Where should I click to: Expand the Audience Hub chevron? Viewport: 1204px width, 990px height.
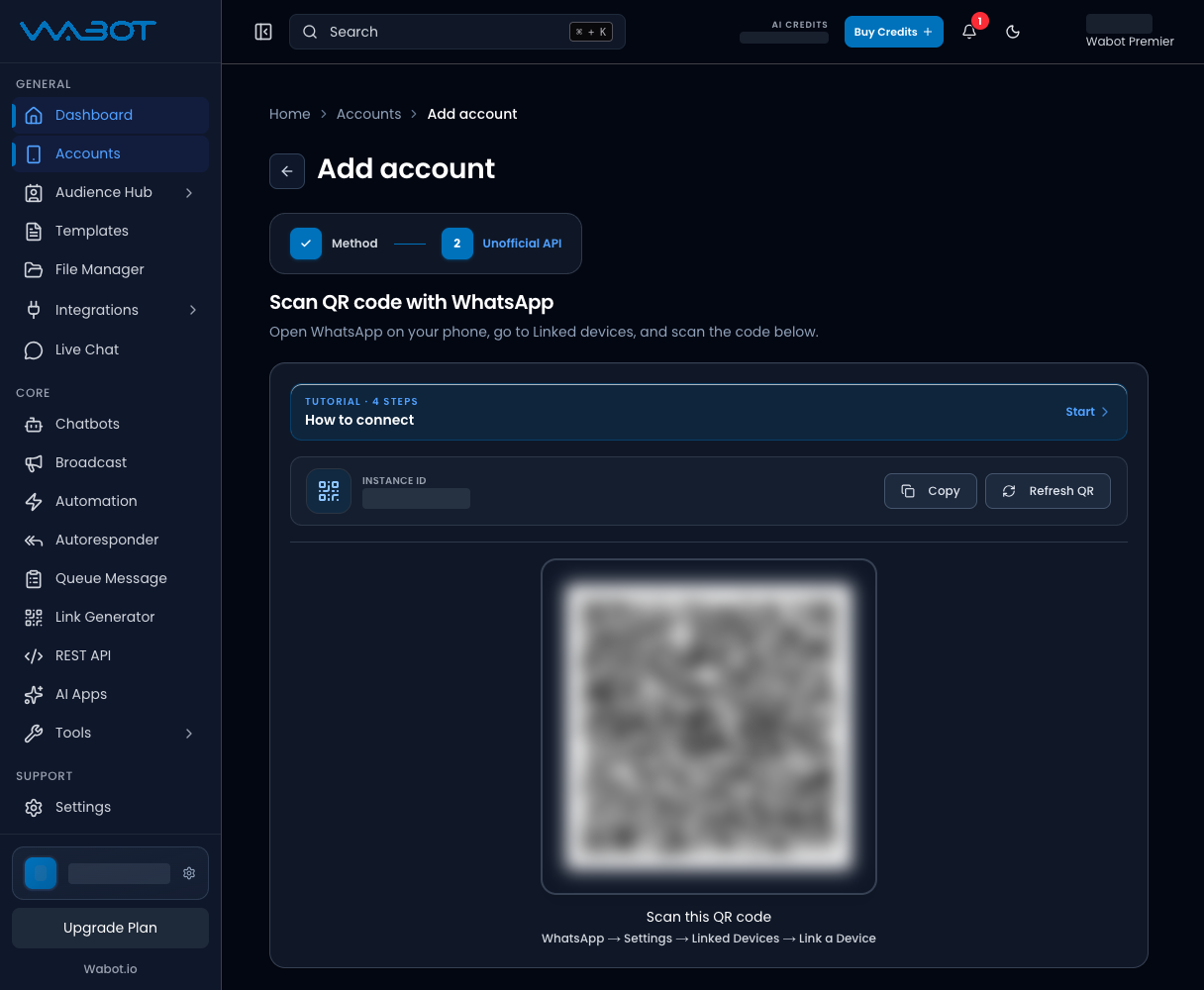point(189,192)
